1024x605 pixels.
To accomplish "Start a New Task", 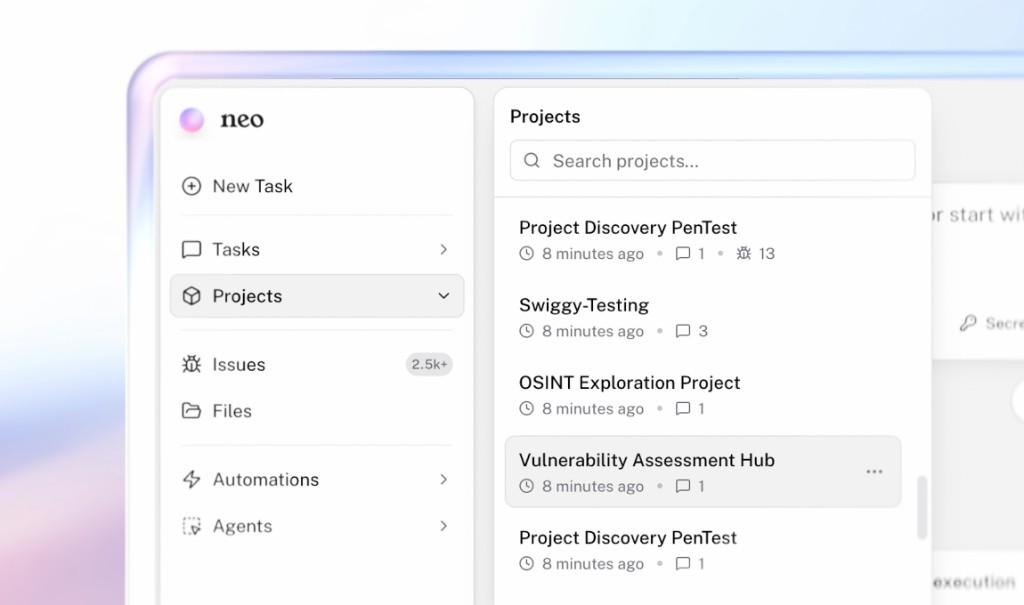I will coord(317,186).
